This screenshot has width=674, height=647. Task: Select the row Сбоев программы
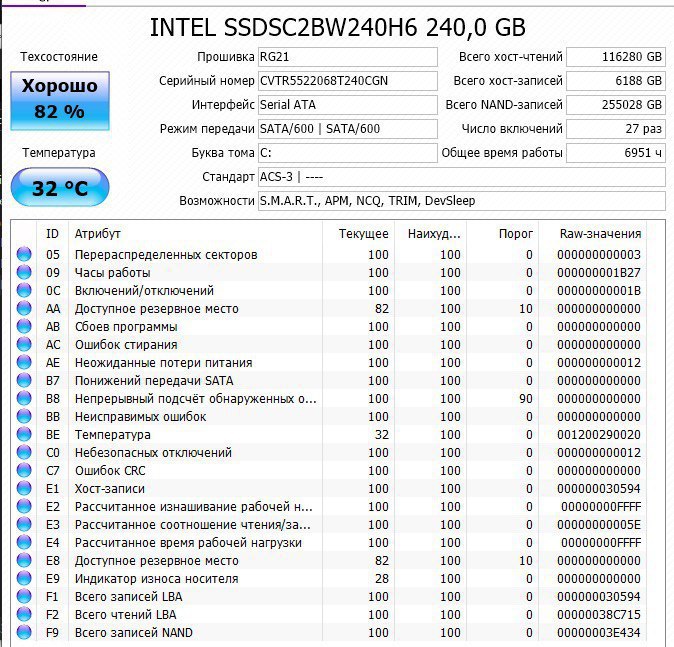pyautogui.click(x=329, y=327)
